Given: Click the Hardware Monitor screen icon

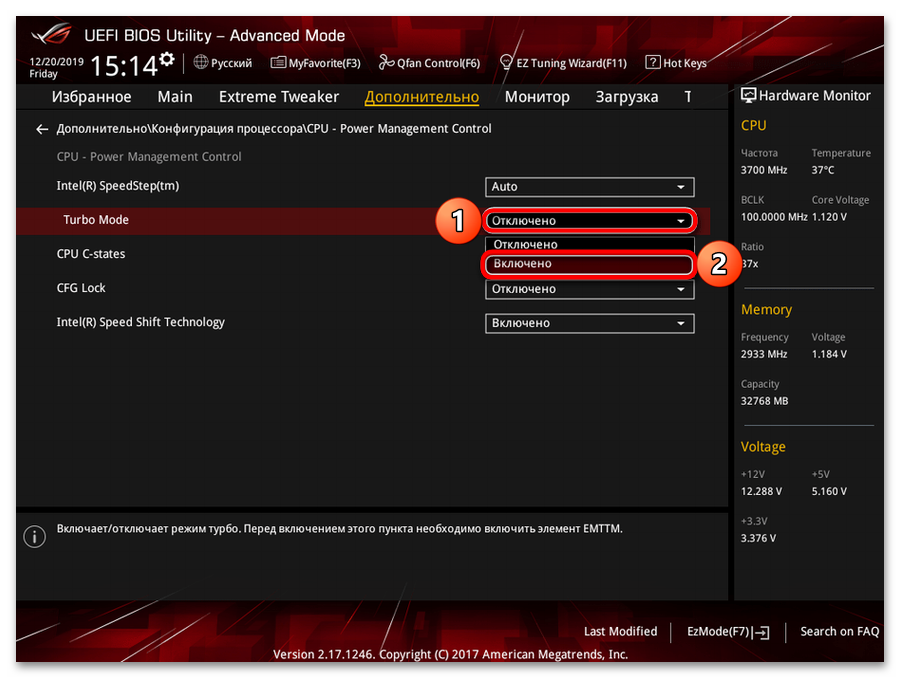Looking at the screenshot, I should point(748,95).
